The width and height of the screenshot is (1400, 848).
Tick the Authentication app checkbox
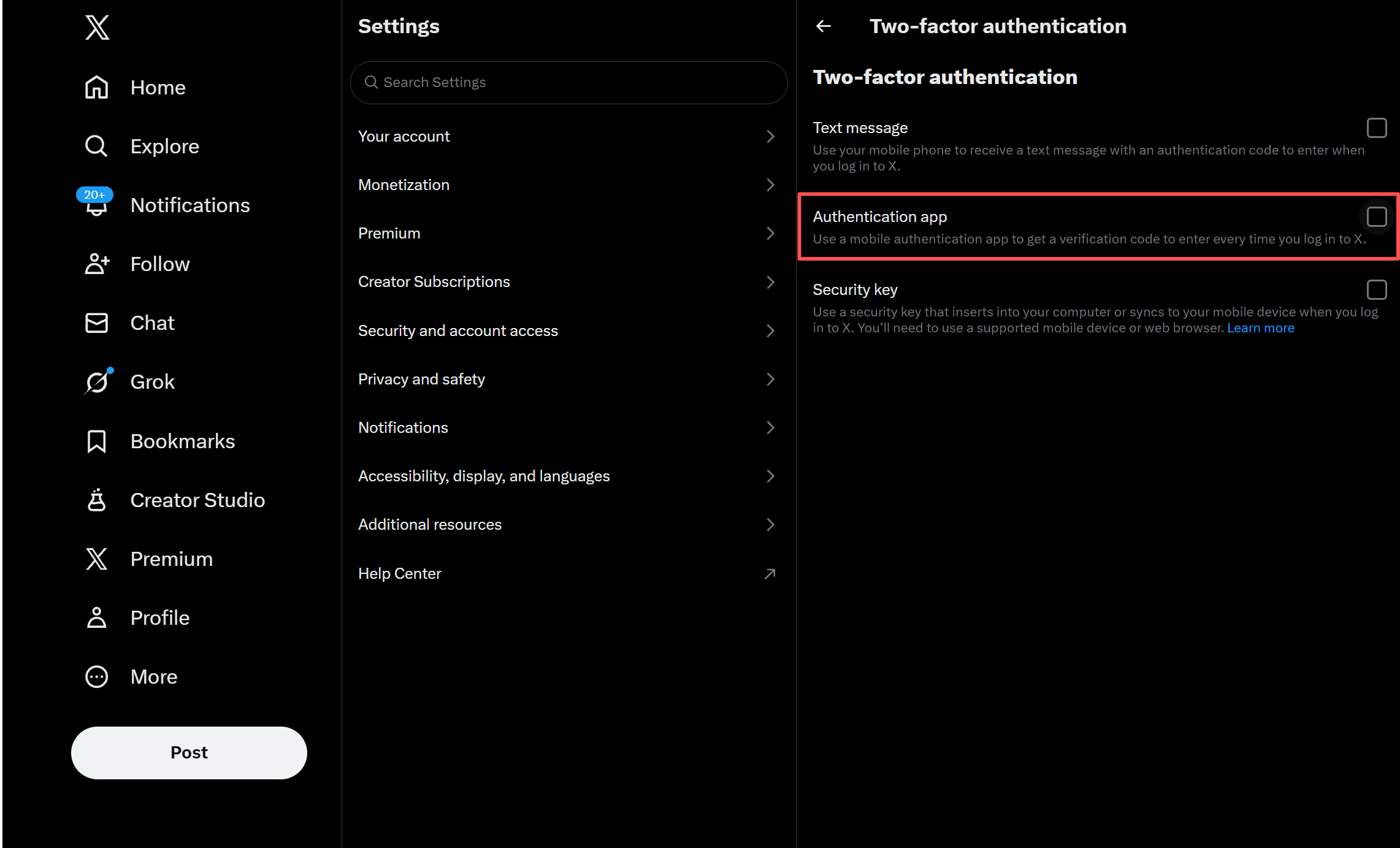click(1377, 216)
